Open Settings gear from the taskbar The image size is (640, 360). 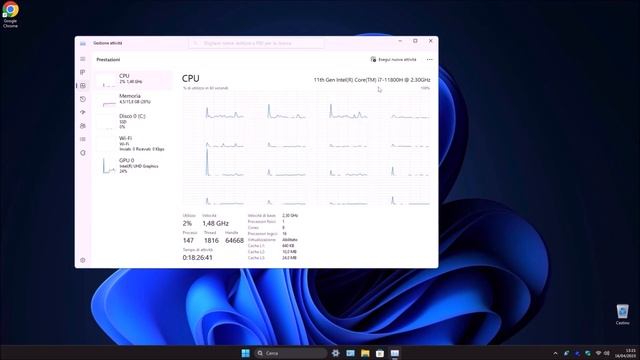coord(336,353)
